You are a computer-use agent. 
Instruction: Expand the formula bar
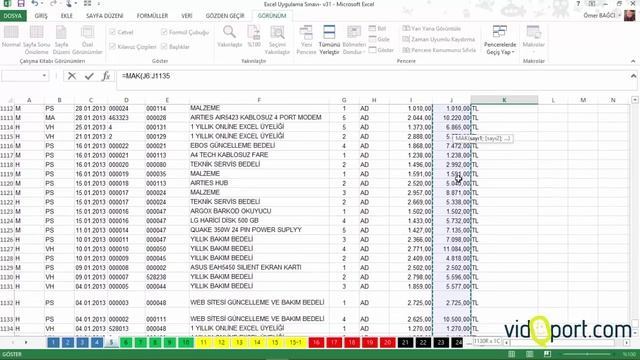pyautogui.click(x=633, y=76)
